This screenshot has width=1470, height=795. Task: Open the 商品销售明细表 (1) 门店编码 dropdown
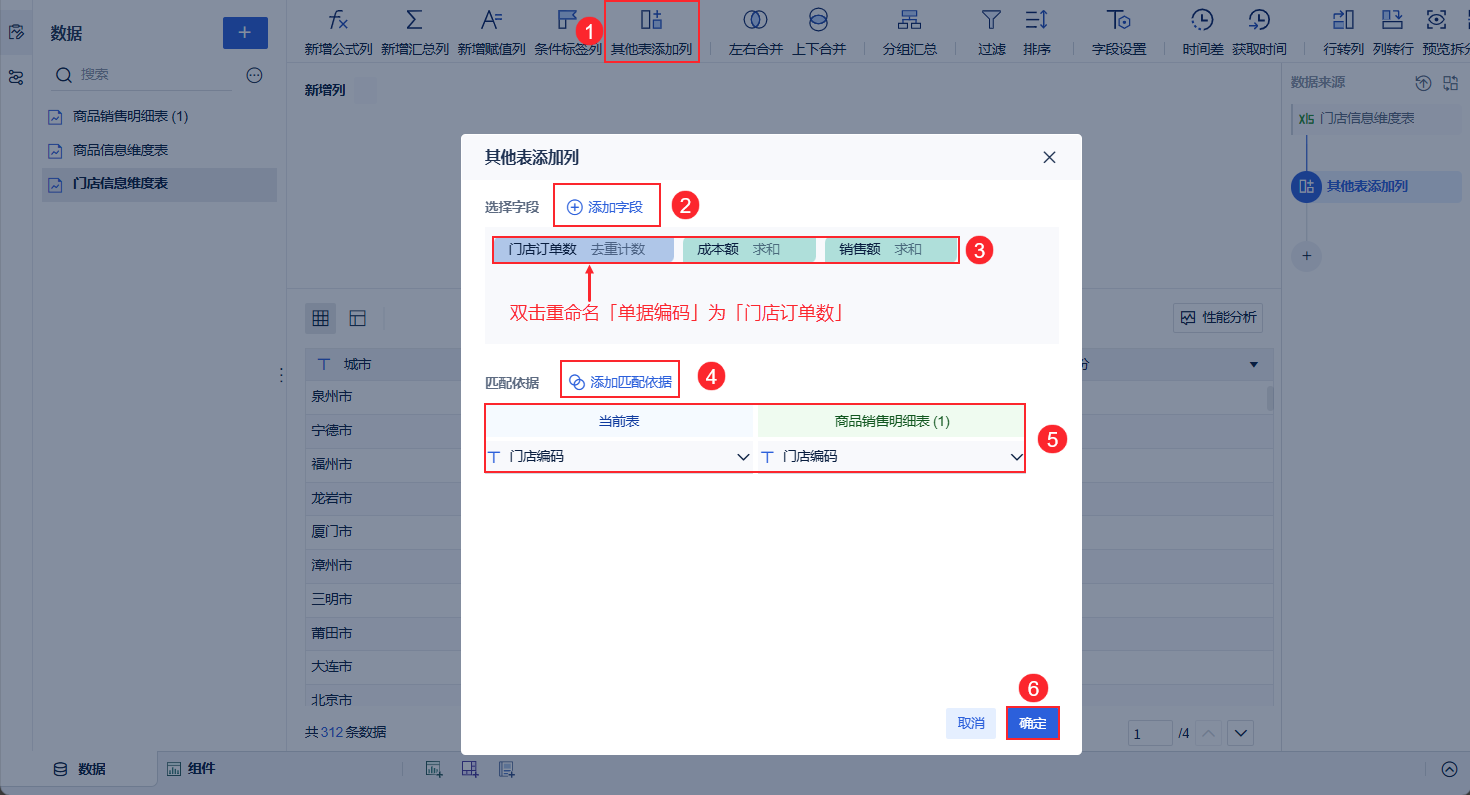(x=892, y=457)
